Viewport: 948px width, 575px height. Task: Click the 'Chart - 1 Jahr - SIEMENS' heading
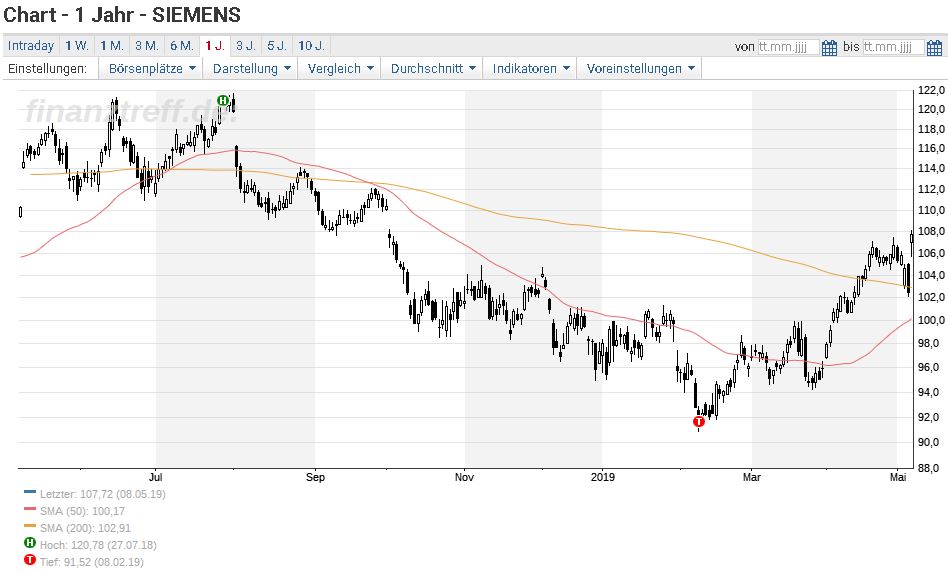point(122,15)
